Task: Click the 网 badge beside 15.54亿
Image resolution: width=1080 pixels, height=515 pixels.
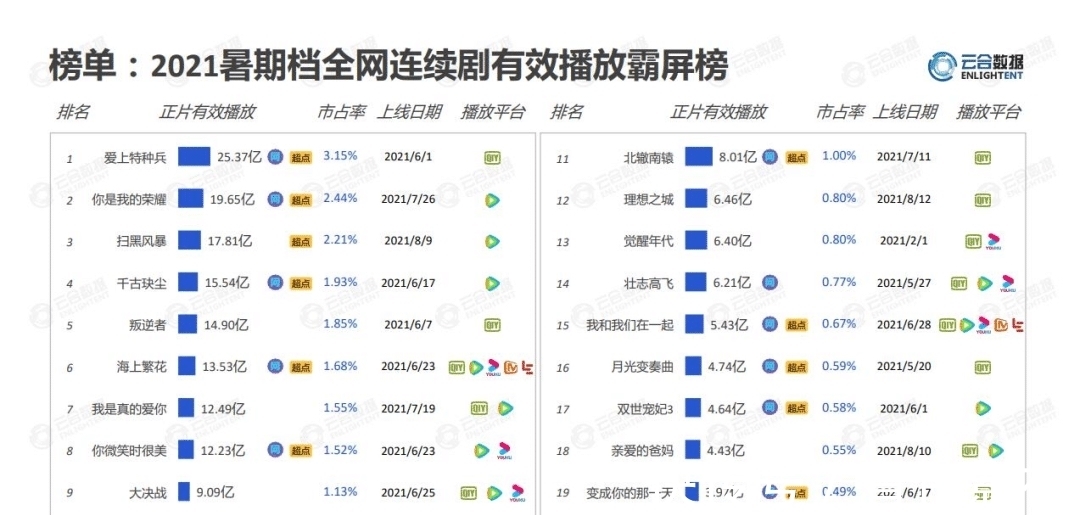Action: click(x=275, y=282)
